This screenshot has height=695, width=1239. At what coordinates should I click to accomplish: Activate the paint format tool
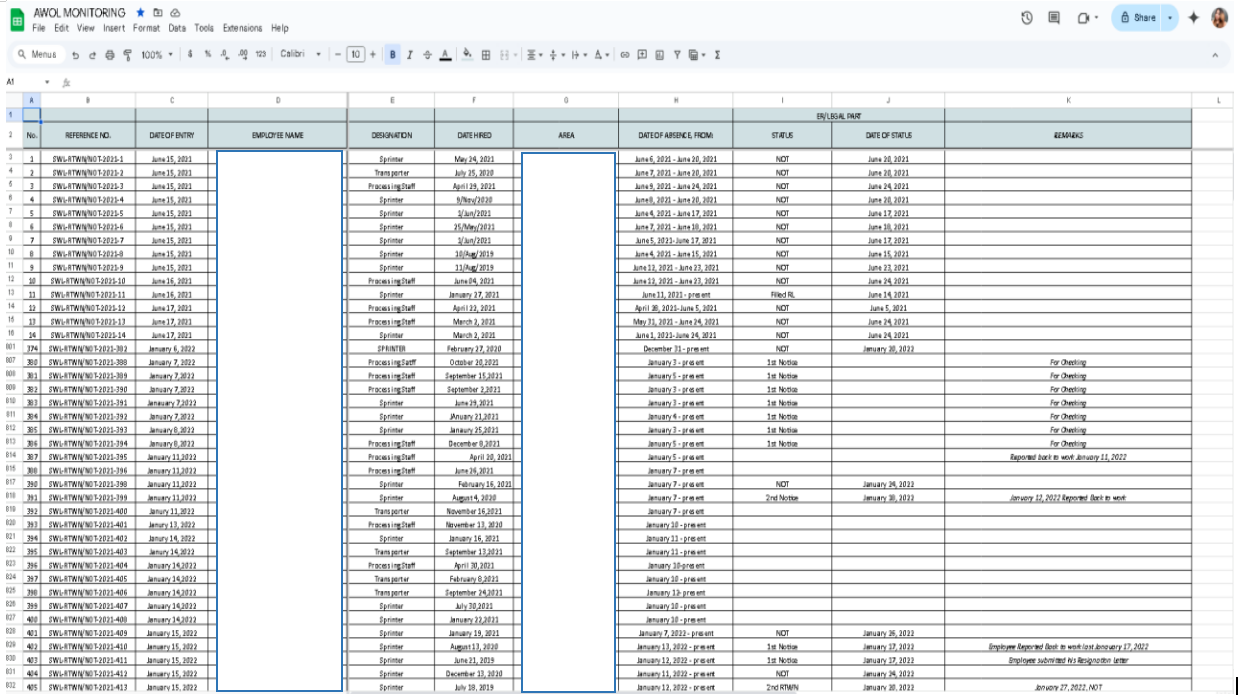[x=127, y=55]
